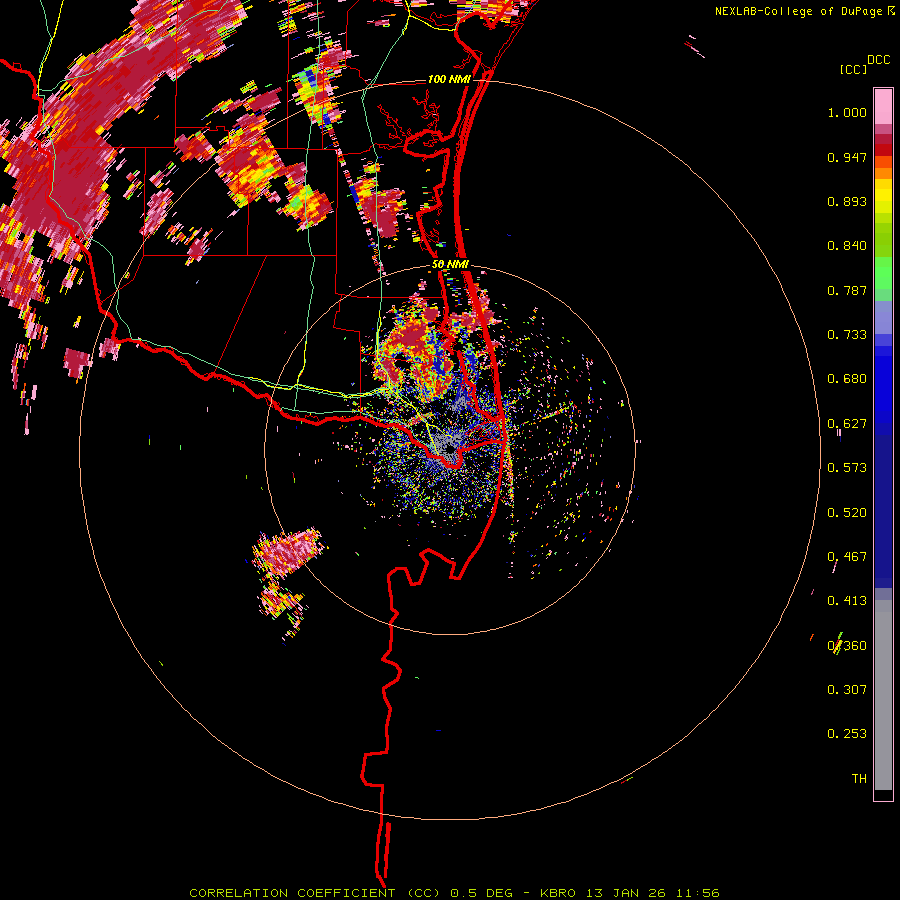Viewport: 900px width, 900px height.
Task: Click the 0.253 value on the color scale
Action: pos(847,734)
